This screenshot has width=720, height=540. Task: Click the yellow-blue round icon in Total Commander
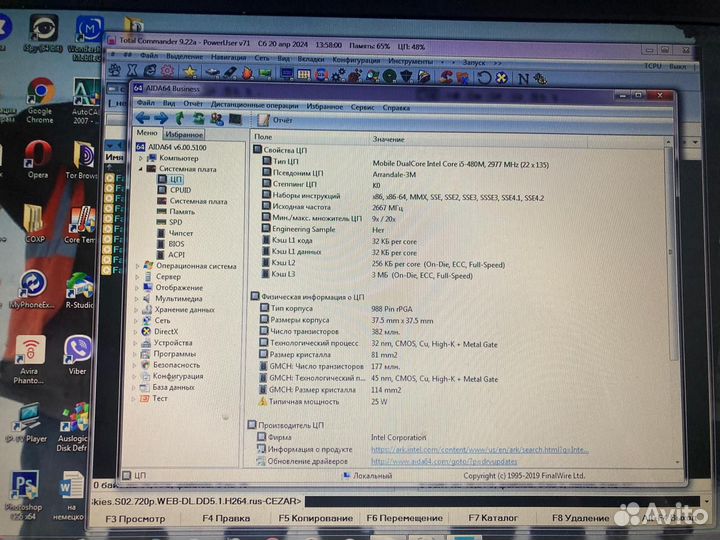point(501,78)
